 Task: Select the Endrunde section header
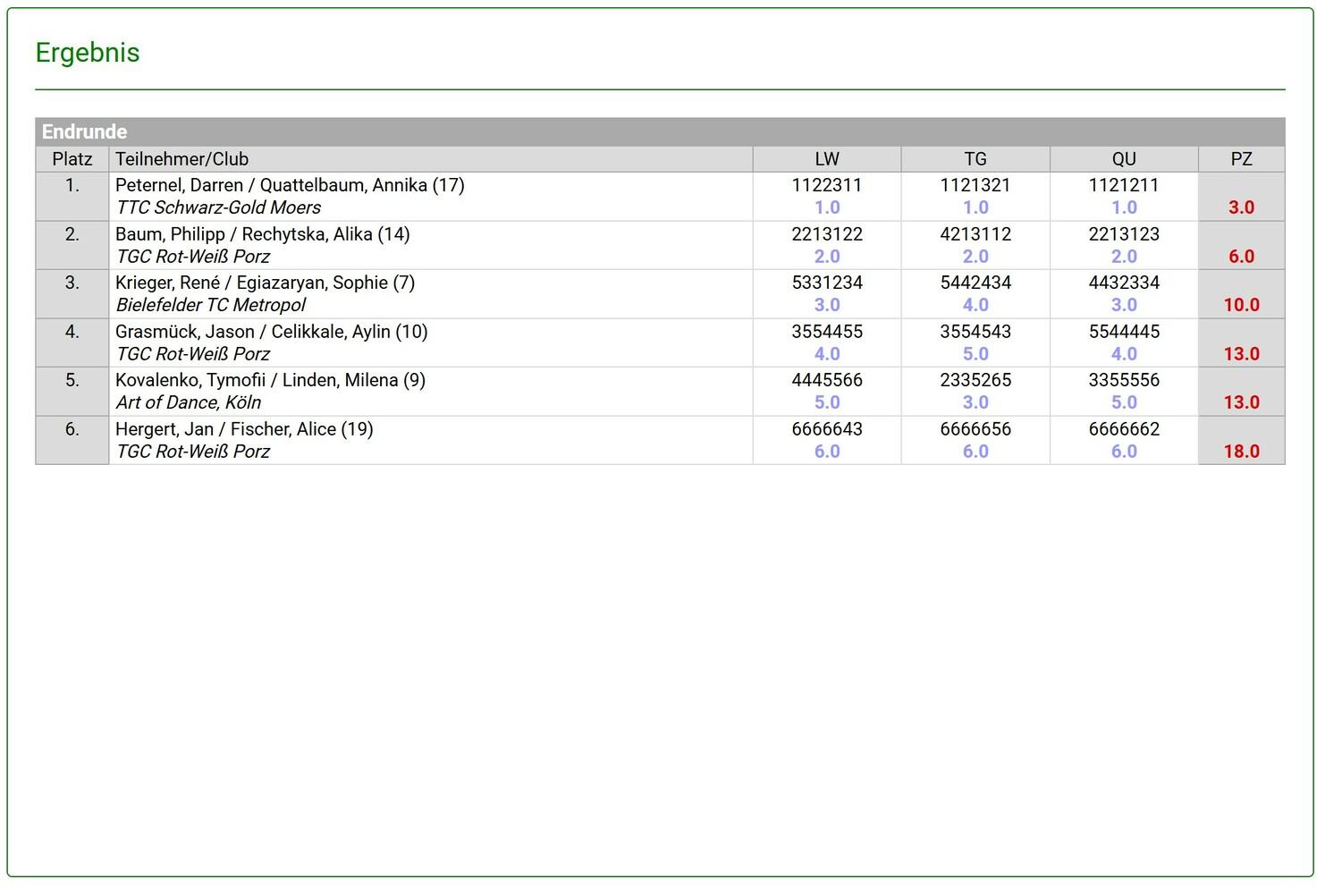tap(85, 132)
